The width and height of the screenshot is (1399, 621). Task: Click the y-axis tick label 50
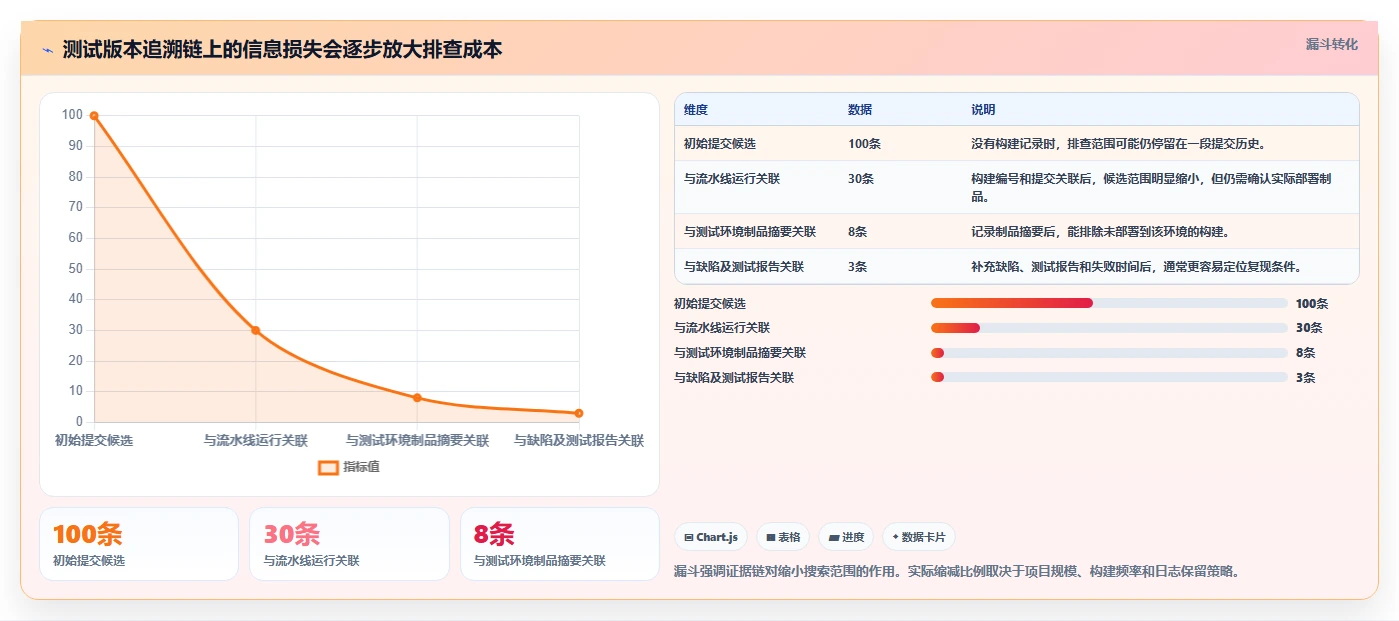pos(74,269)
